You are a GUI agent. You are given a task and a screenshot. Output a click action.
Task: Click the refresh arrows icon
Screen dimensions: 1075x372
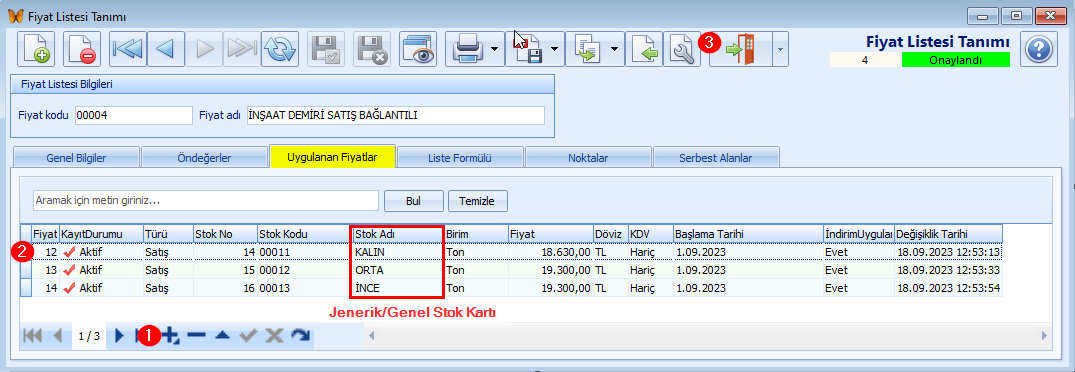click(x=280, y=49)
